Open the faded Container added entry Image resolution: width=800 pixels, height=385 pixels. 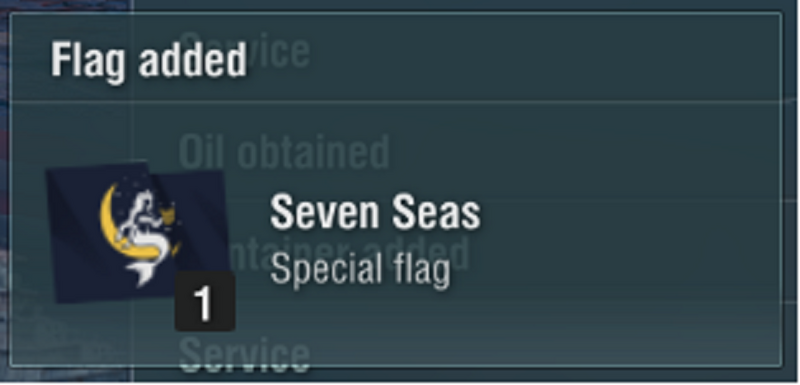[347, 253]
